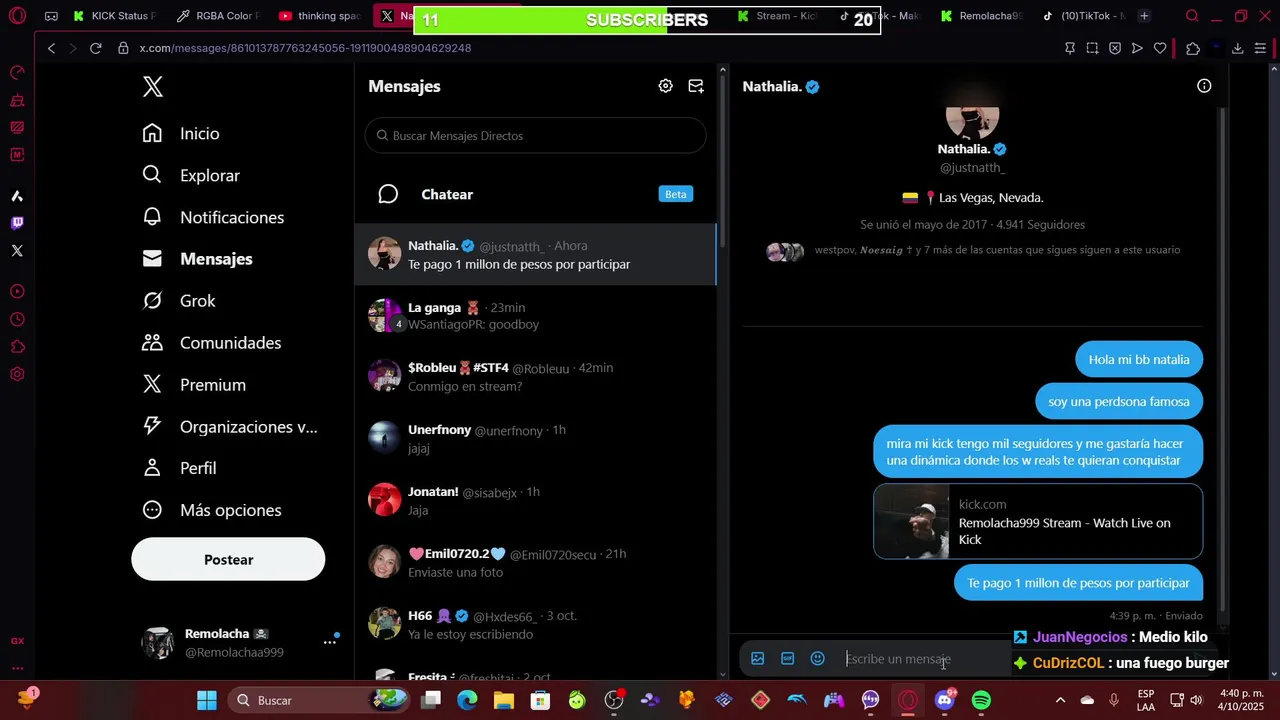
Task: Open H66 conversation
Action: pos(535,626)
